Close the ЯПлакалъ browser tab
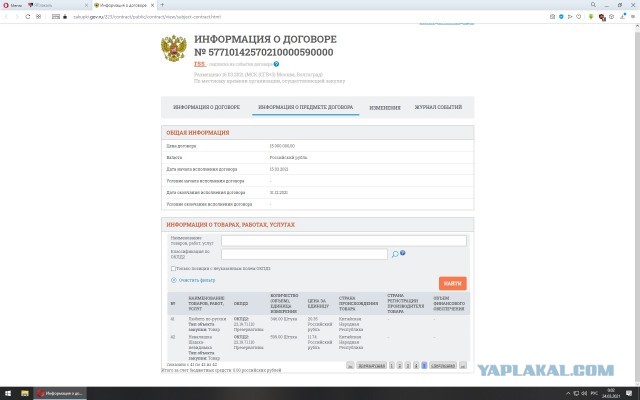 86,5
